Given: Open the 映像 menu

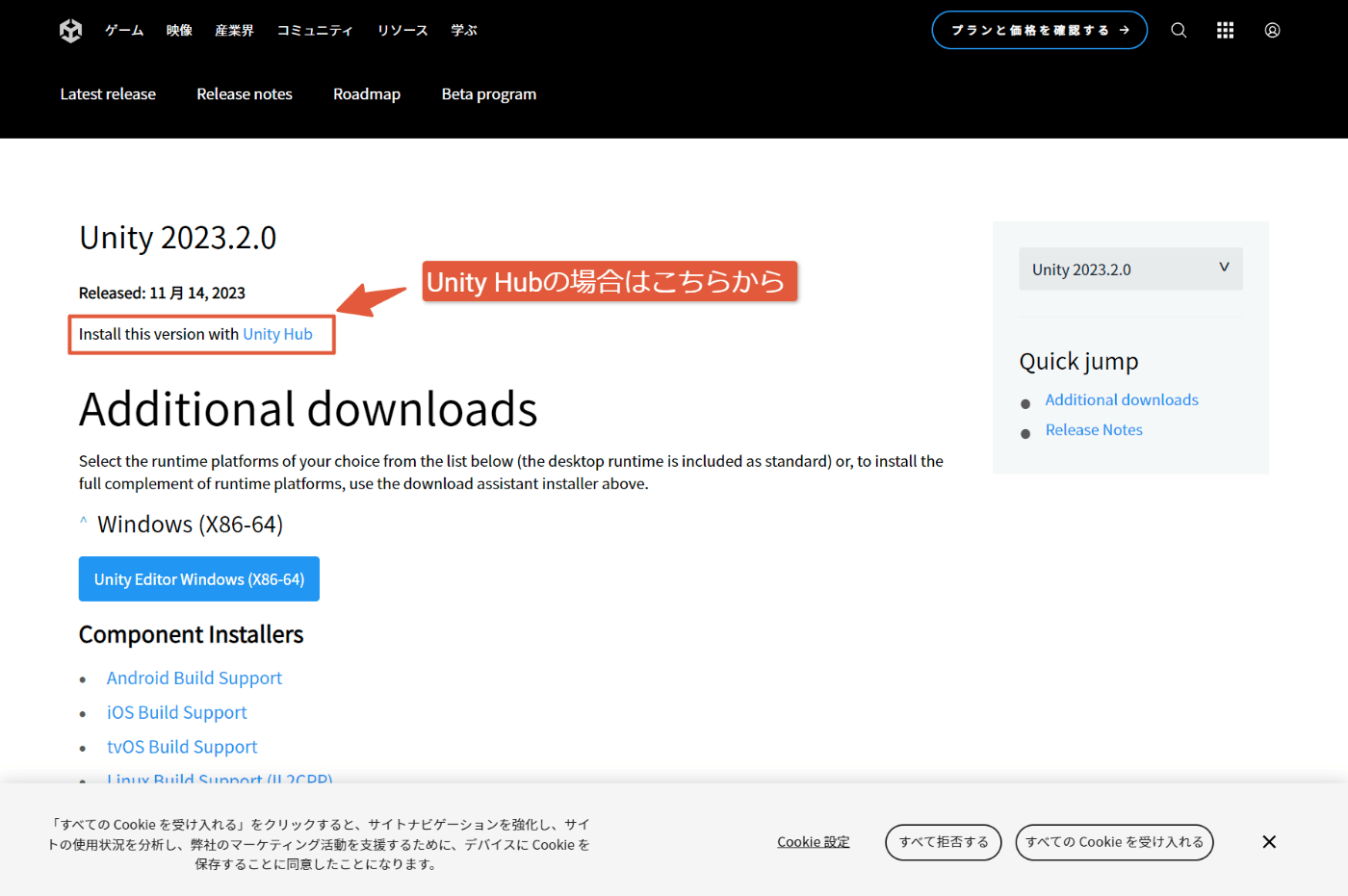Looking at the screenshot, I should (179, 31).
